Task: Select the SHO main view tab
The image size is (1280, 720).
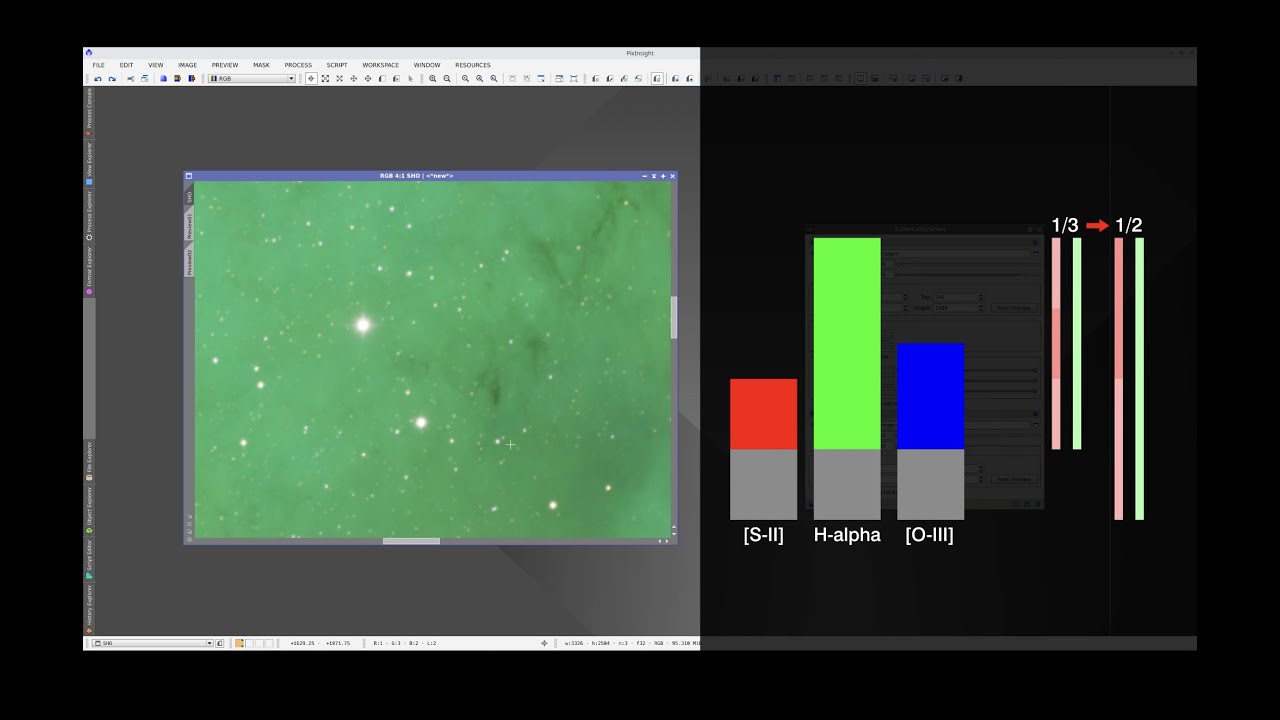Action: tap(189, 197)
